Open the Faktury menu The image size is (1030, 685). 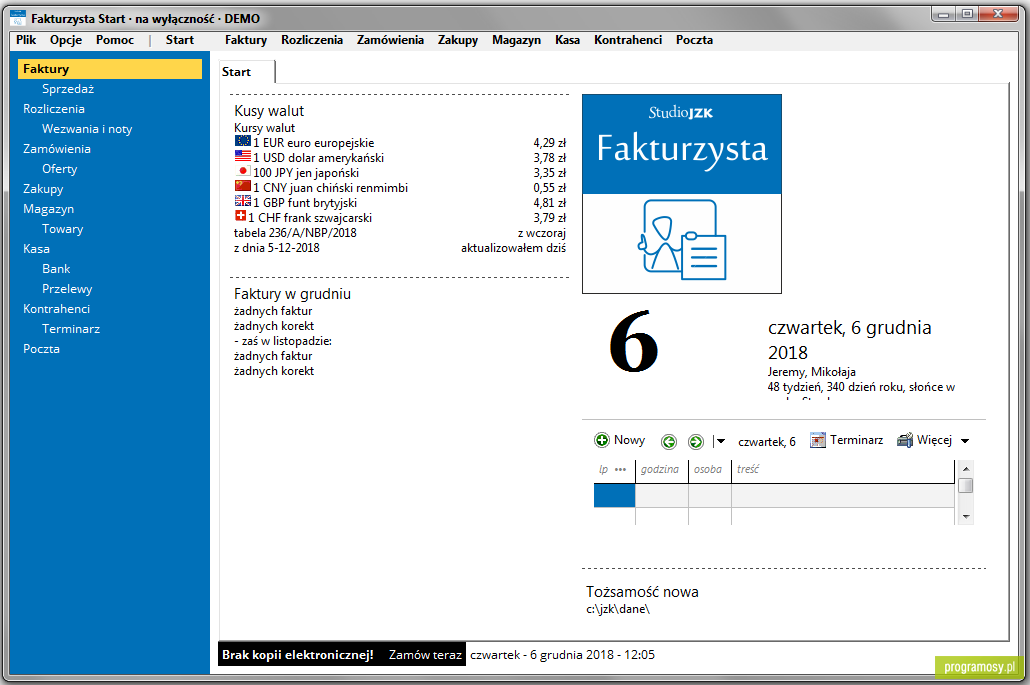(246, 40)
